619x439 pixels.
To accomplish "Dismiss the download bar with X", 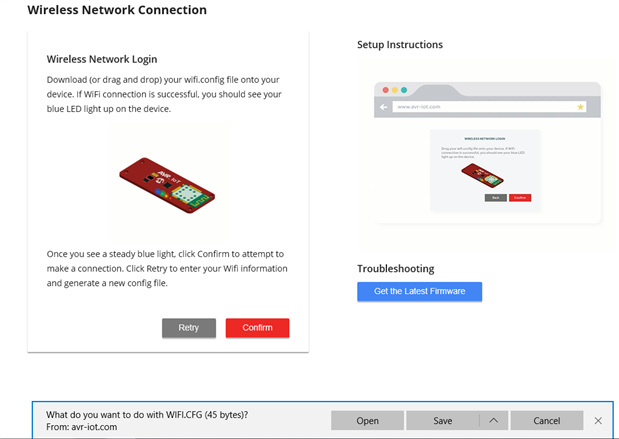I will [598, 421].
